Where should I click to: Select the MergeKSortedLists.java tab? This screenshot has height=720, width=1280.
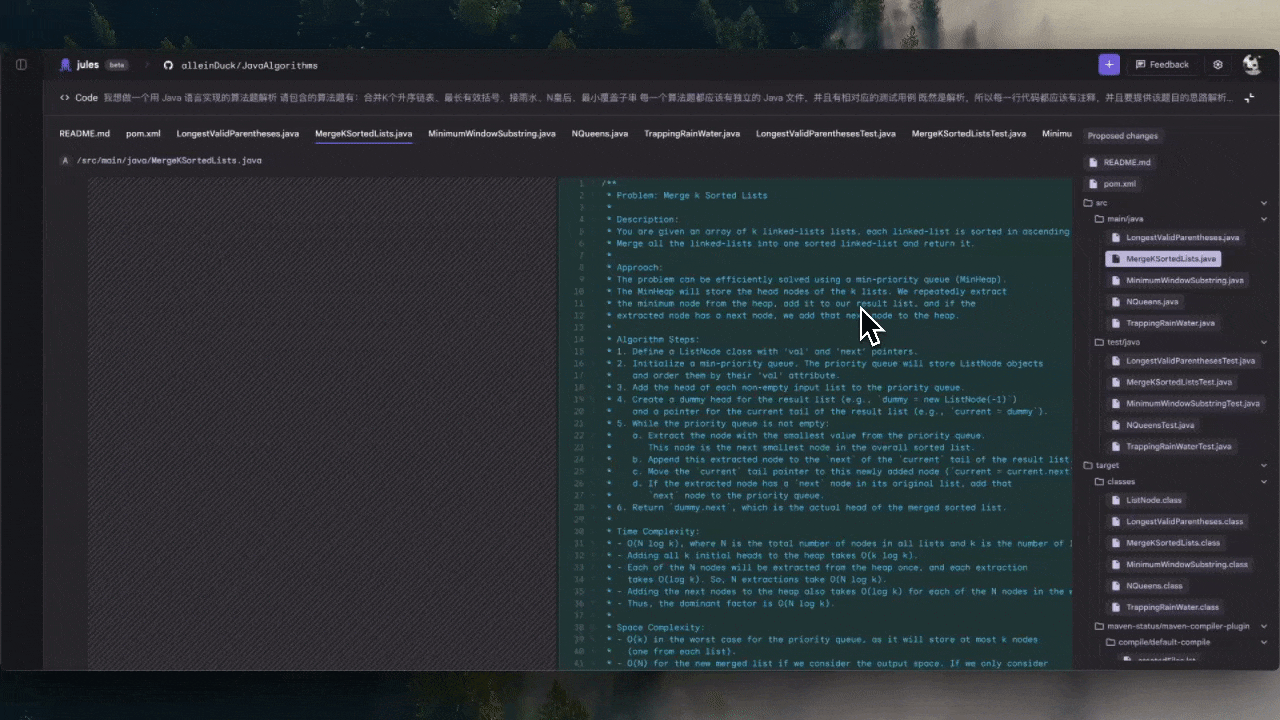point(363,133)
